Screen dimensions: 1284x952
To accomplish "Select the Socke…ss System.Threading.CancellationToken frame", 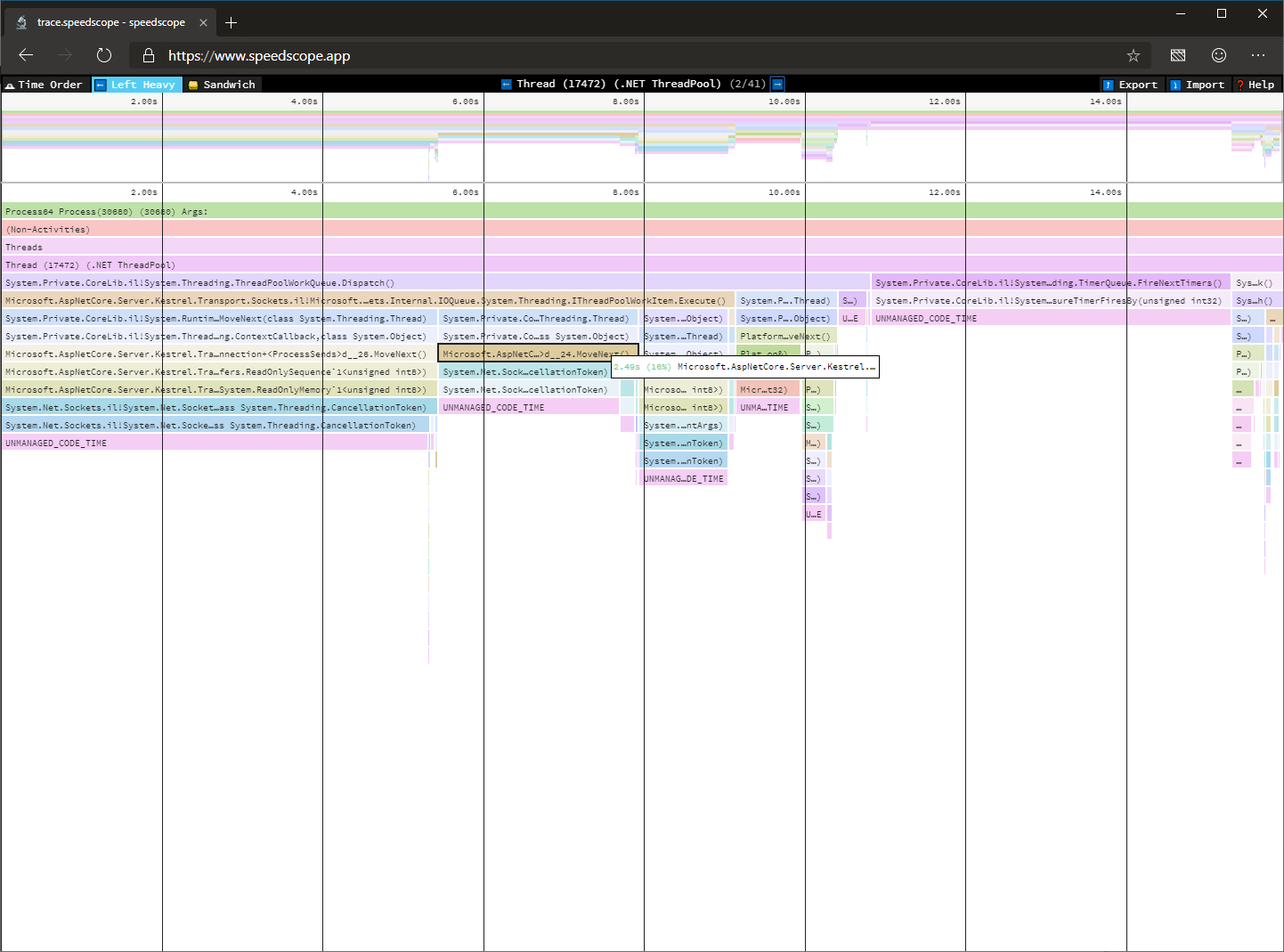I will pyautogui.click(x=215, y=425).
